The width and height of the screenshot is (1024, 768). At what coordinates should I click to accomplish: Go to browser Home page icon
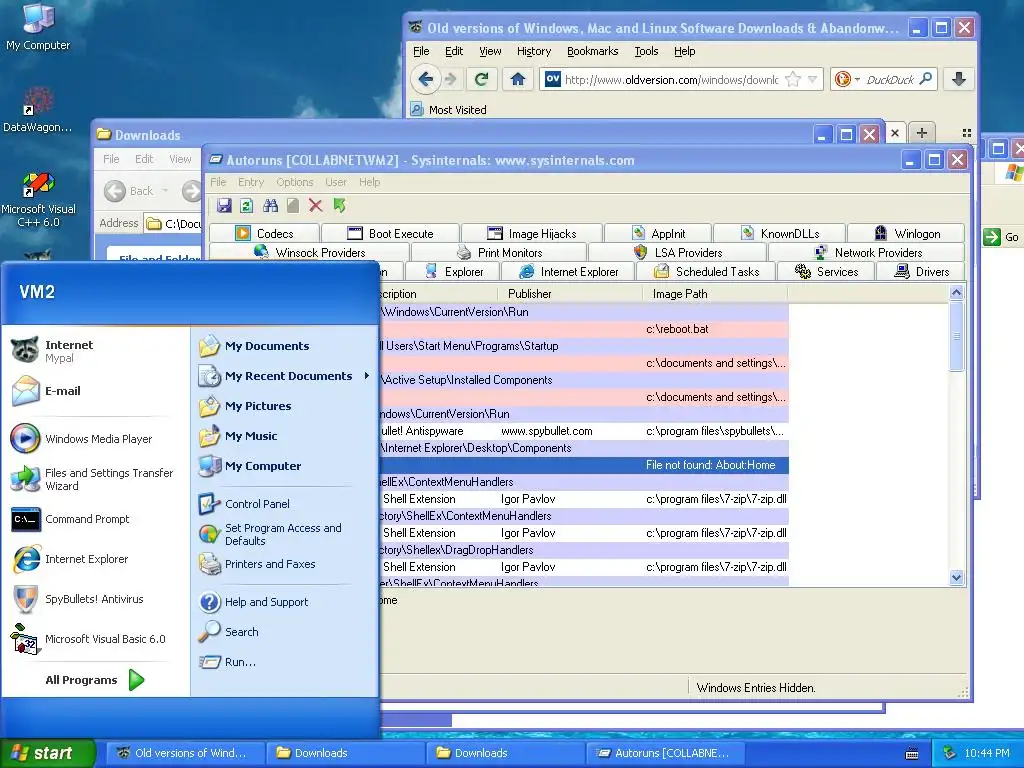[518, 80]
